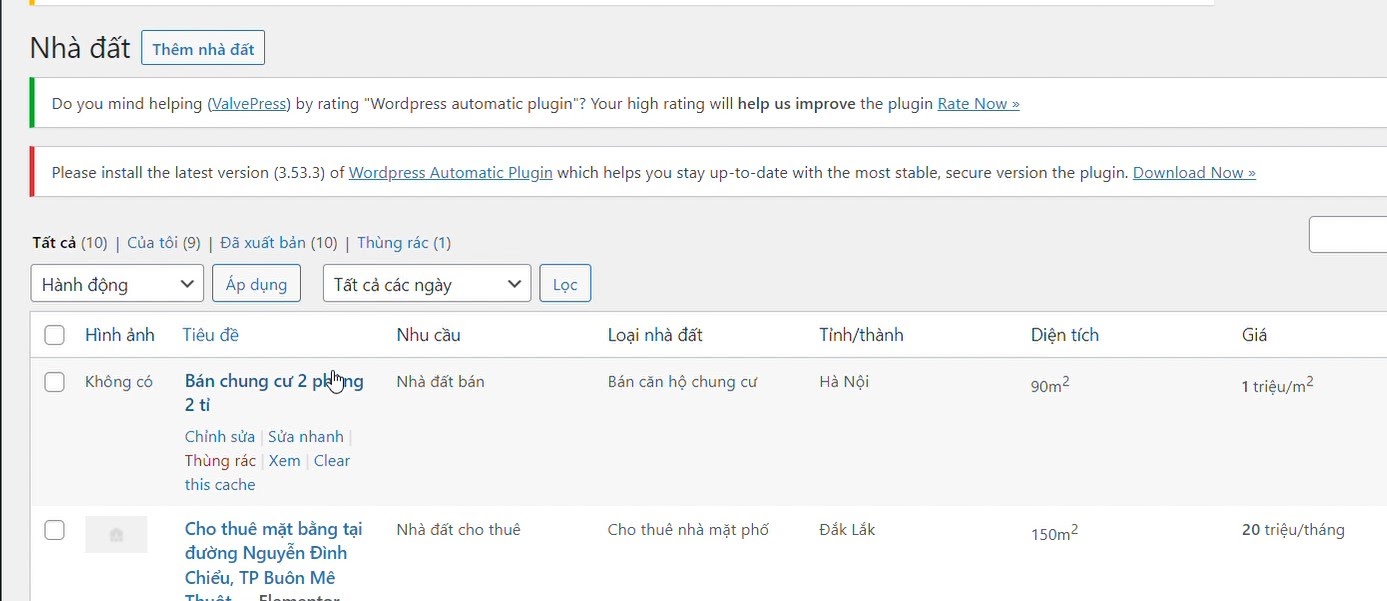Check the box for Bán chung cư listing
1387x601 pixels.
[55, 382]
